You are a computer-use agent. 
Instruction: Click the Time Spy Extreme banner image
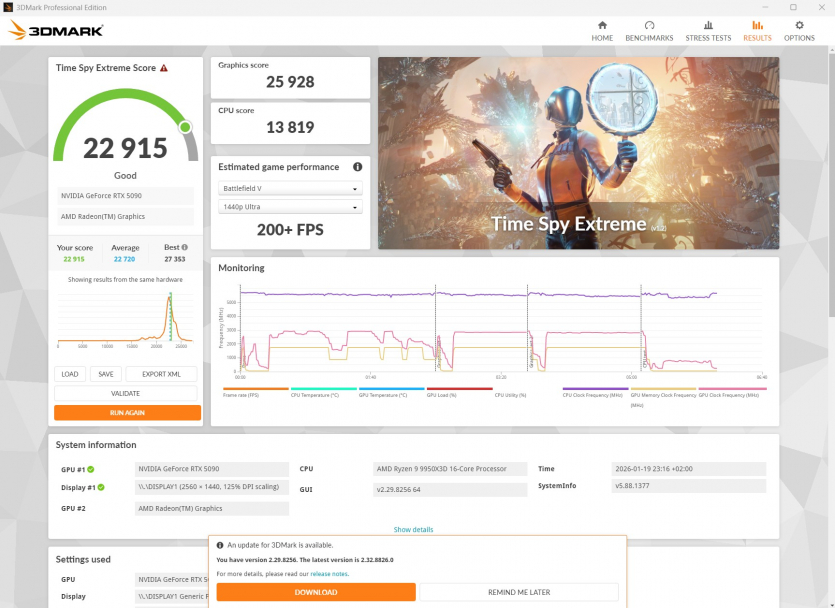pyautogui.click(x=578, y=152)
